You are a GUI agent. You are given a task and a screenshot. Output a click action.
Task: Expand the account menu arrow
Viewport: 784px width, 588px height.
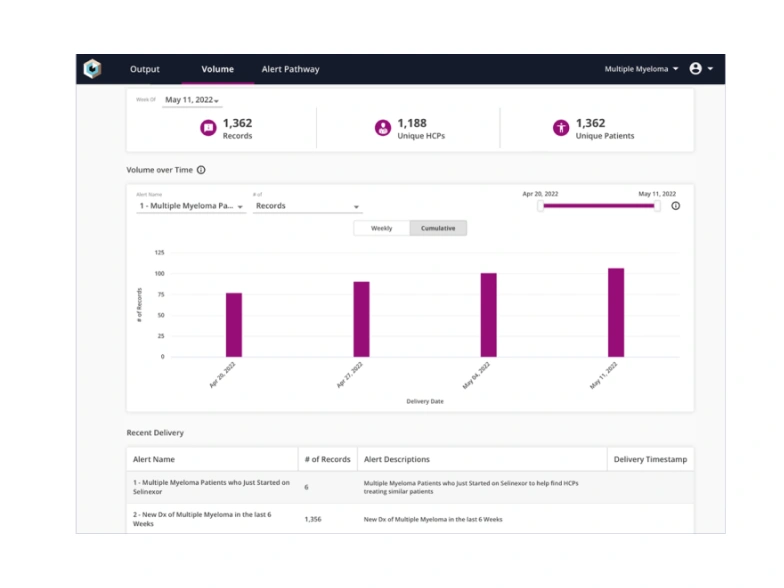tap(710, 69)
